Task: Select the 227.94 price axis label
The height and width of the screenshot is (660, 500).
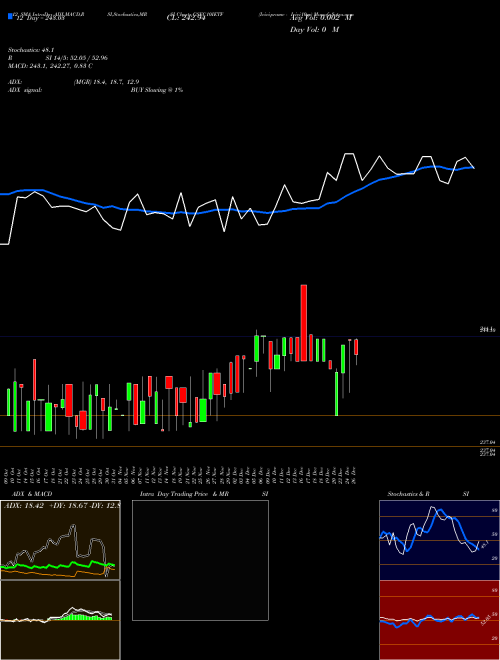Action: click(x=487, y=442)
